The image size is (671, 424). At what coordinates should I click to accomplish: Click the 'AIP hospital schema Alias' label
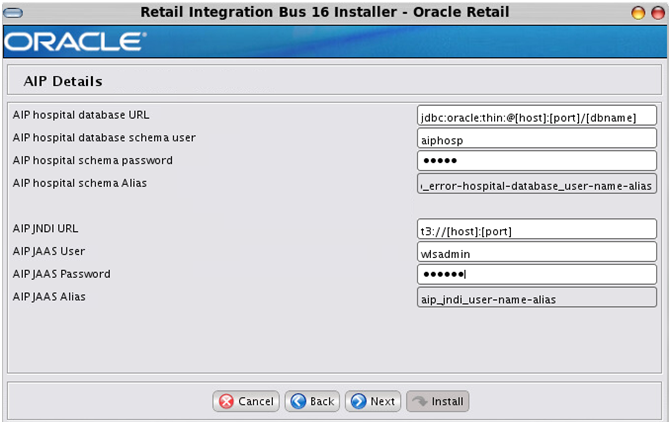80,183
